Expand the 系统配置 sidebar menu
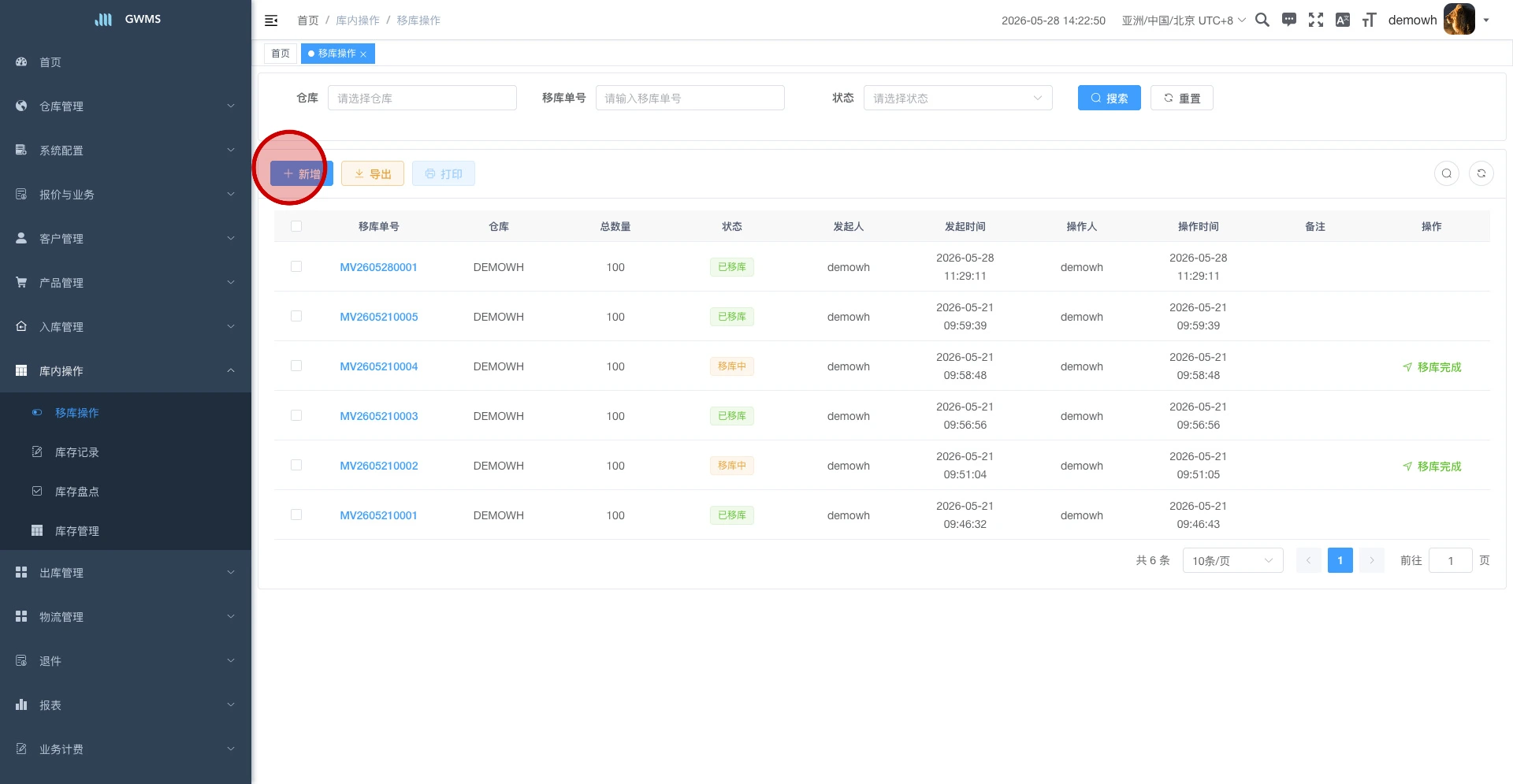This screenshot has height=784, width=1513. 126,150
